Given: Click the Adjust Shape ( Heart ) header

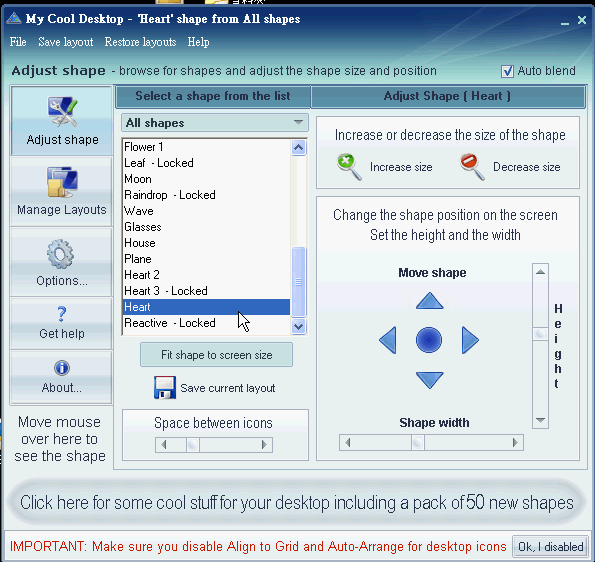Looking at the screenshot, I should [447, 96].
